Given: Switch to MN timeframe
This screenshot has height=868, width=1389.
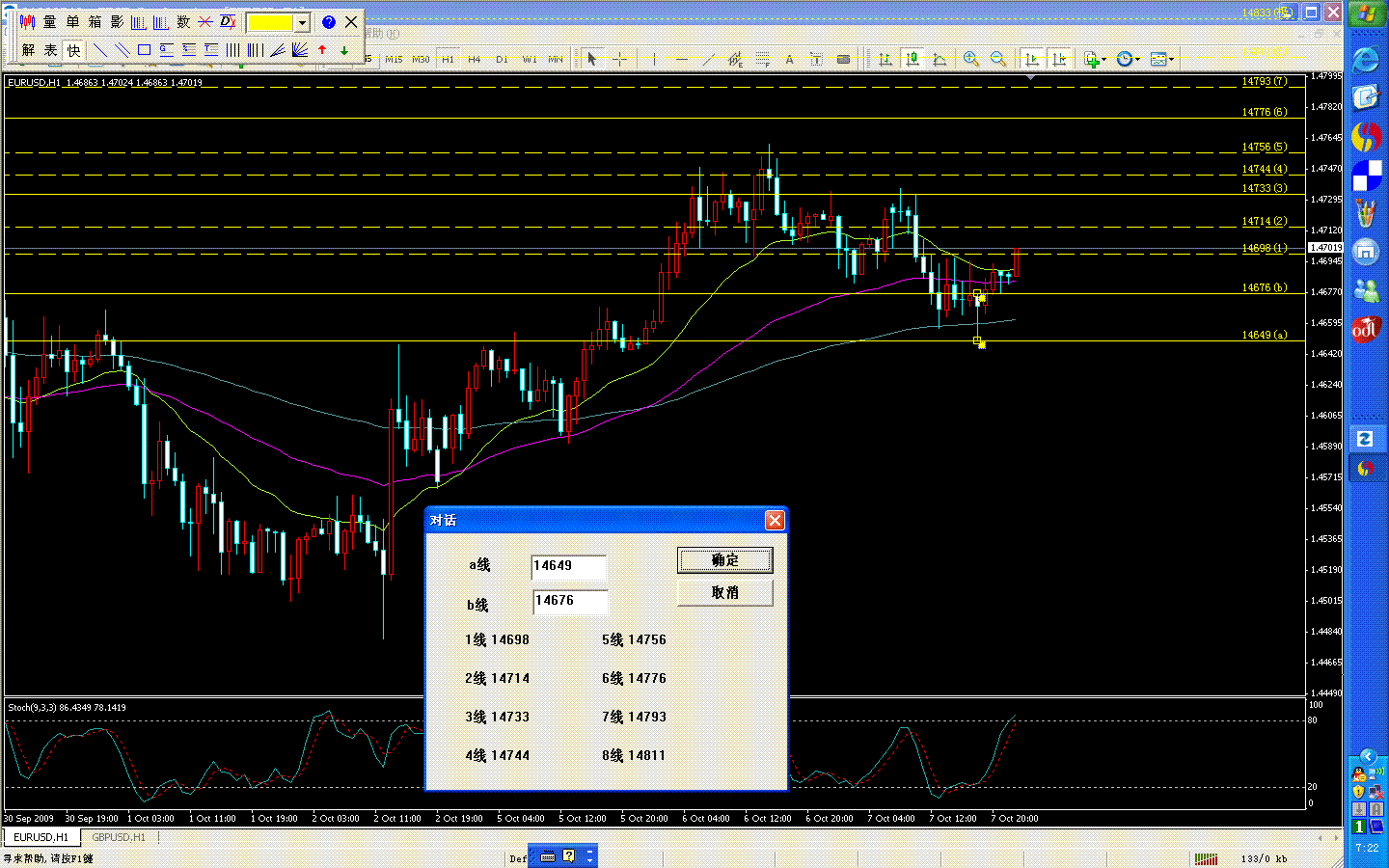Looking at the screenshot, I should click(556, 60).
